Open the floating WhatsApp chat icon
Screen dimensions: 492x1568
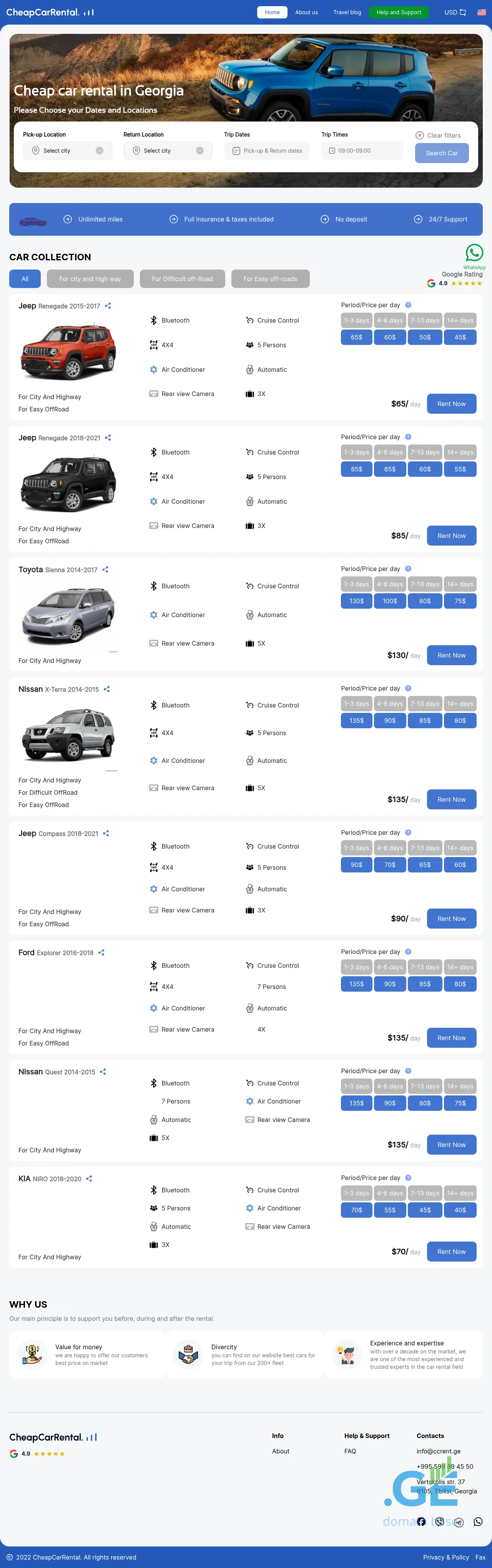pyautogui.click(x=474, y=253)
